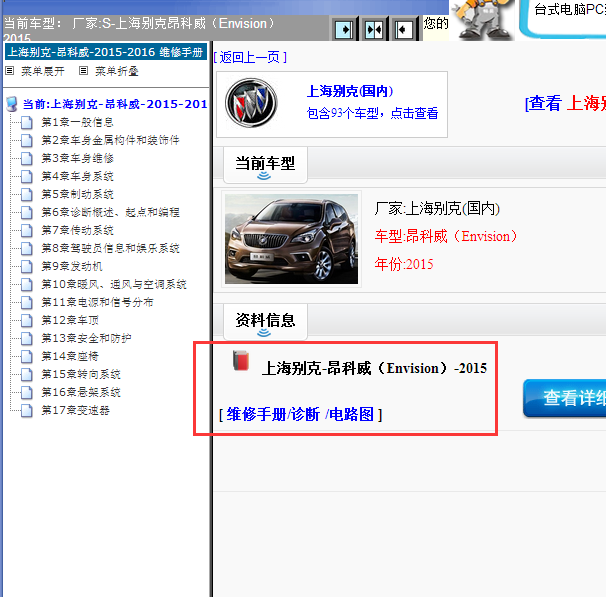Open 第16章悬架系统 chapter
The width and height of the screenshot is (606, 597).
[81, 392]
